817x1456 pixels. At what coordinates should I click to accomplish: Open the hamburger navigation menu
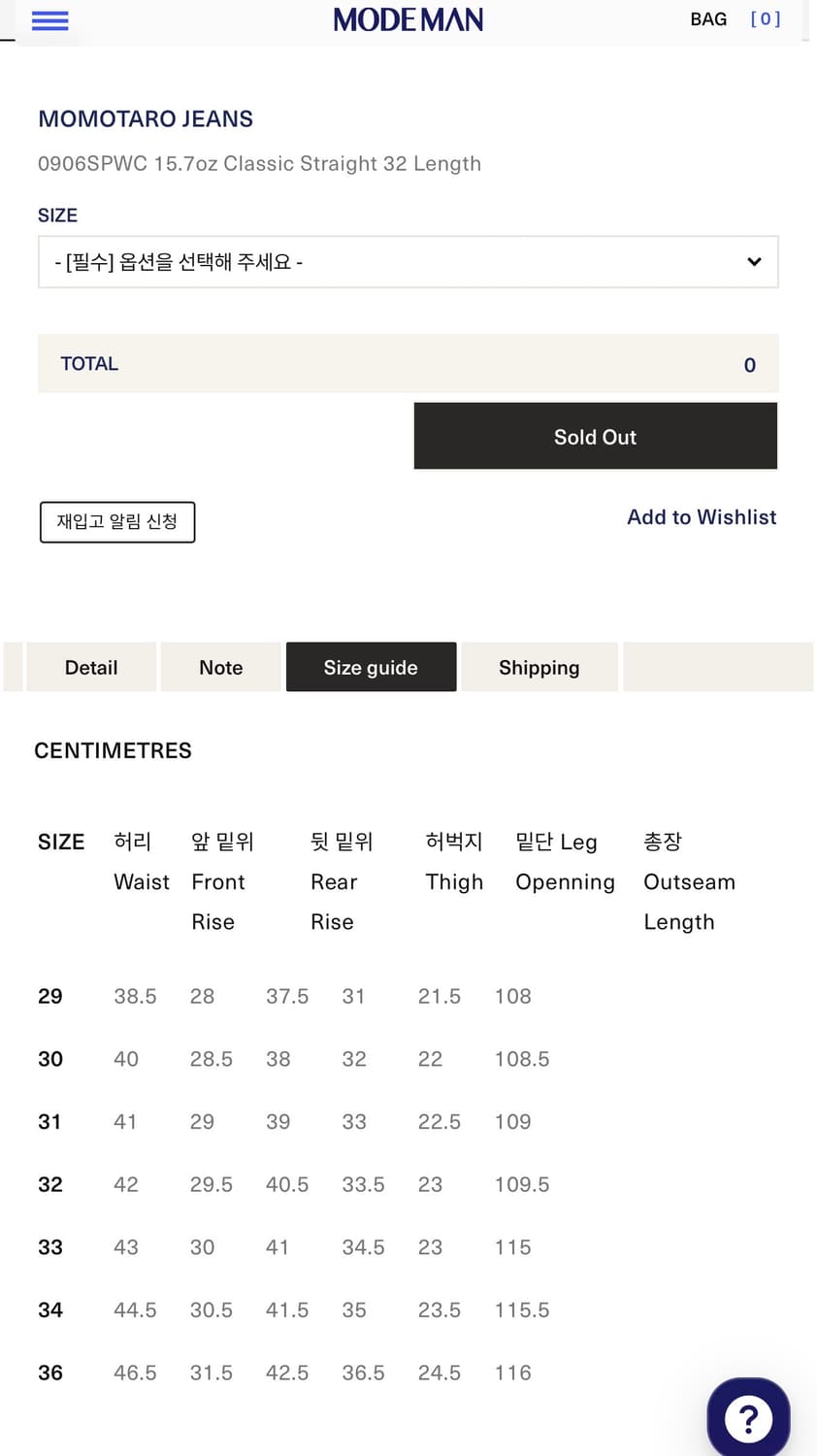point(49,20)
